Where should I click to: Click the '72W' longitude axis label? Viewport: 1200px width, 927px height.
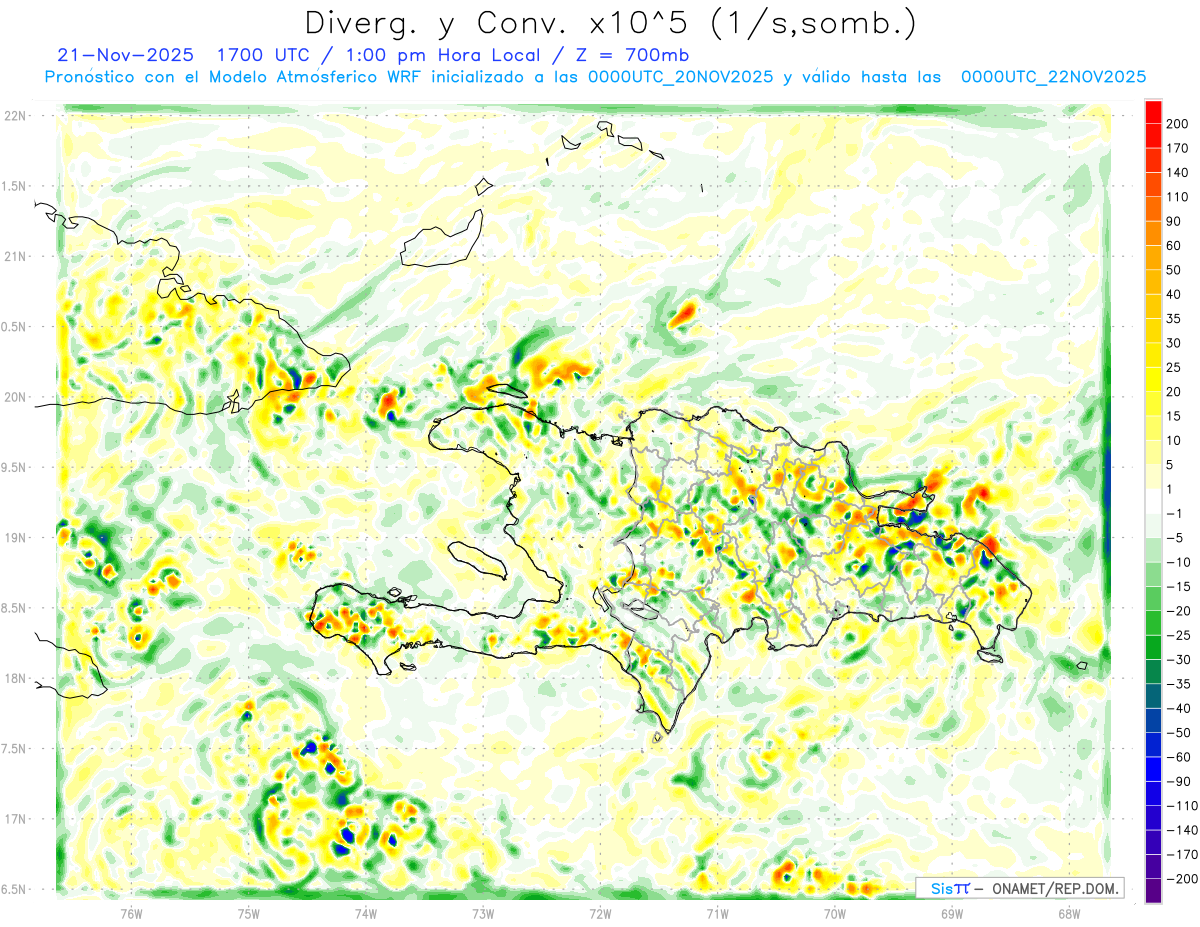pos(600,913)
